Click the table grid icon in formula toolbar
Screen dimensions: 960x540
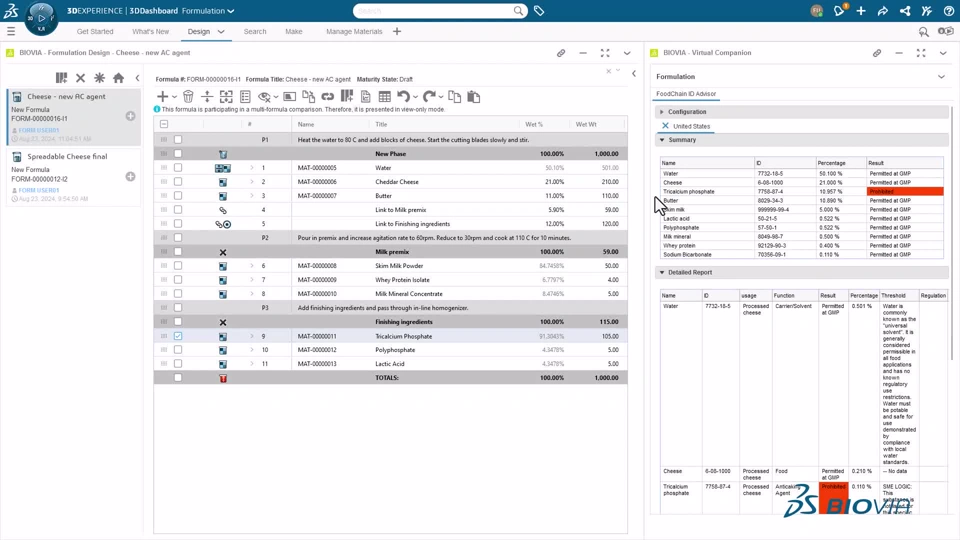(x=384, y=97)
